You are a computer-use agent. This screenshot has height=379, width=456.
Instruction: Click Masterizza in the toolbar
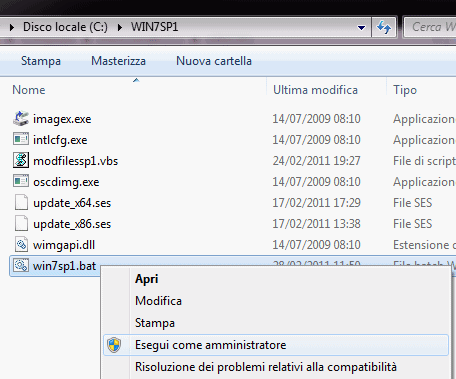pos(118,61)
